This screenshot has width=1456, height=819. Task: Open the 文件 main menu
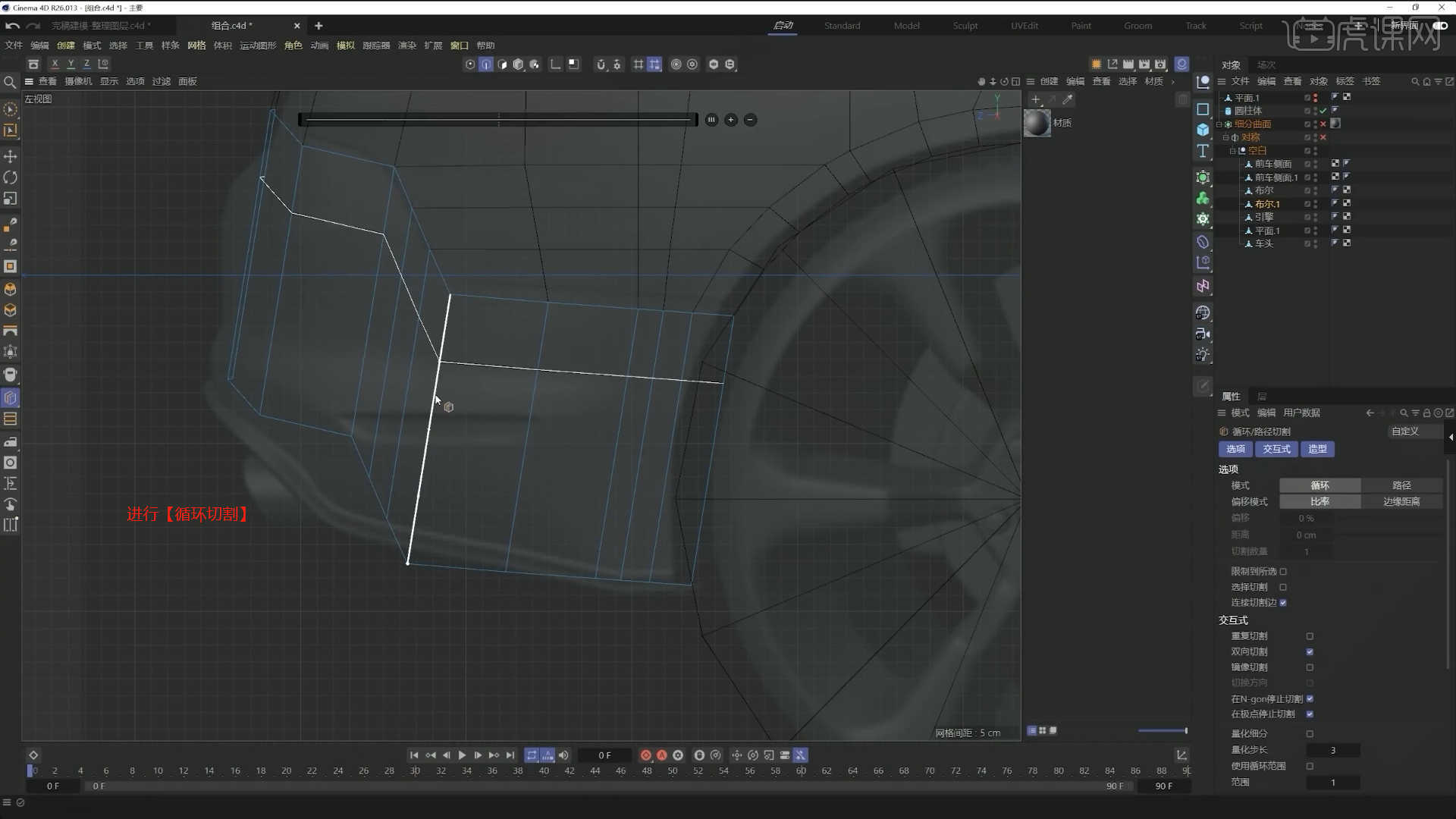click(14, 45)
